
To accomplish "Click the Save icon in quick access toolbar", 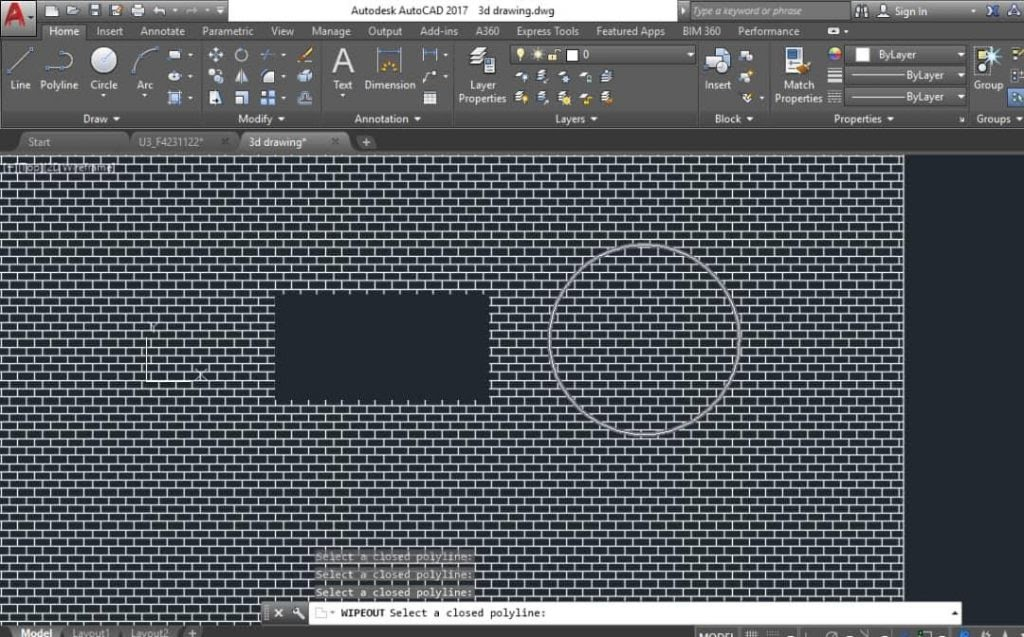I will point(95,10).
